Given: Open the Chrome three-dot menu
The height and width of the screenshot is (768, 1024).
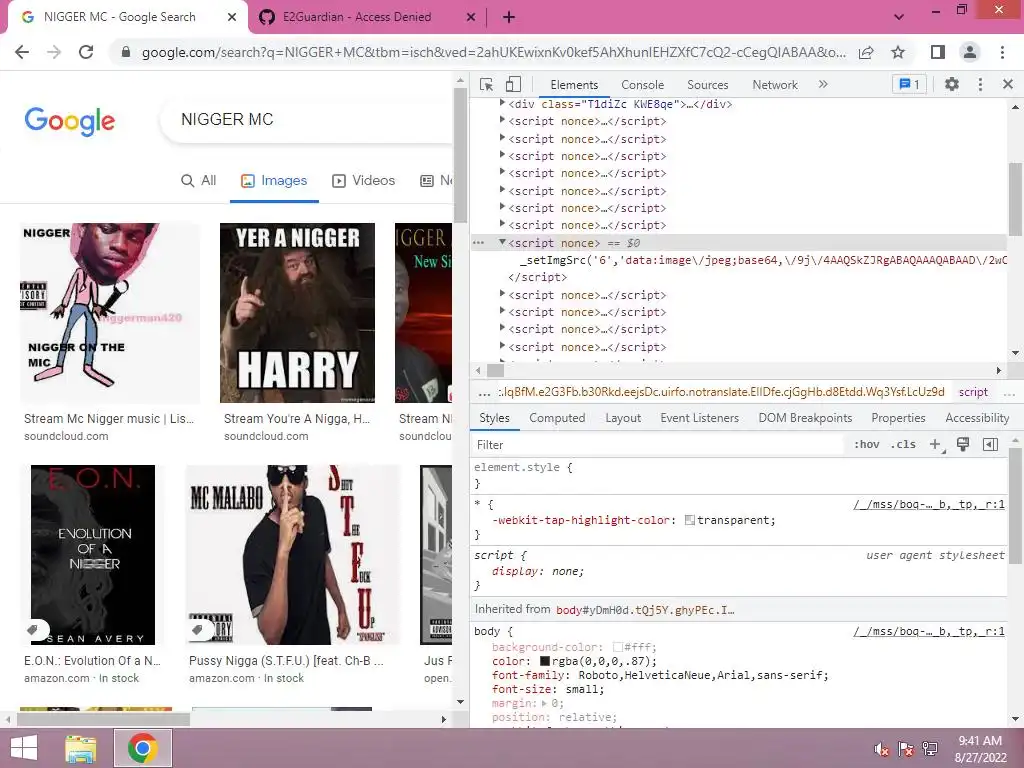Looking at the screenshot, I should point(1002,52).
